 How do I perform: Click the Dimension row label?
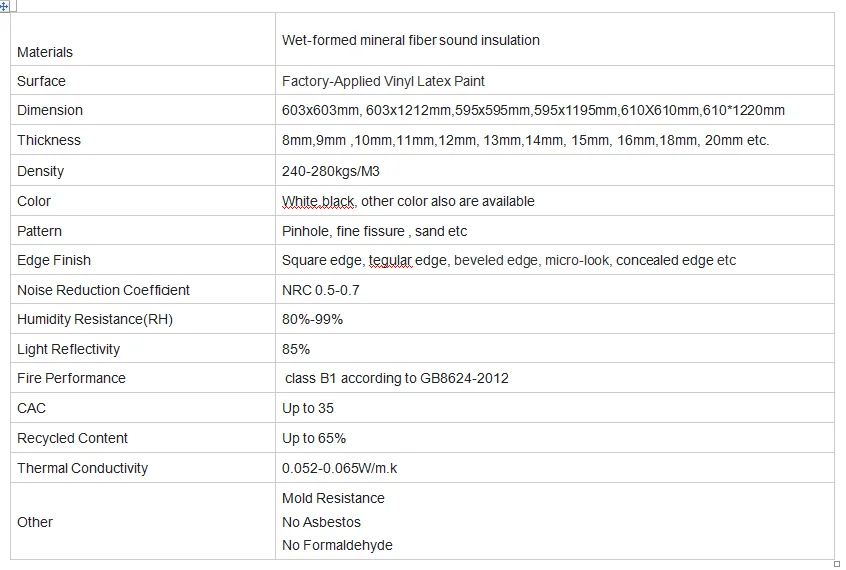(x=50, y=111)
